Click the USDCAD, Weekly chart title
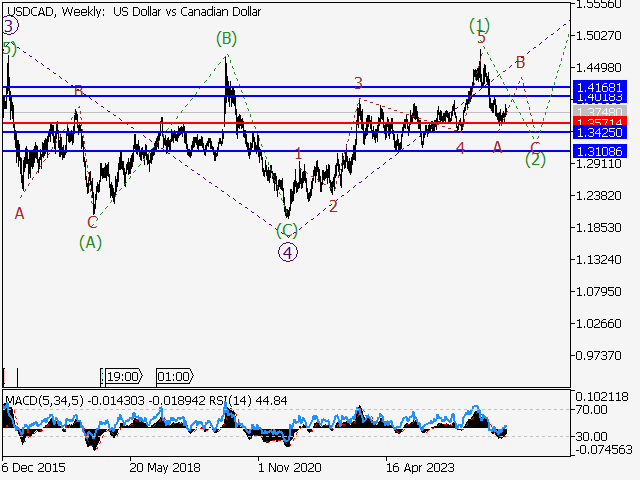 pyautogui.click(x=133, y=12)
